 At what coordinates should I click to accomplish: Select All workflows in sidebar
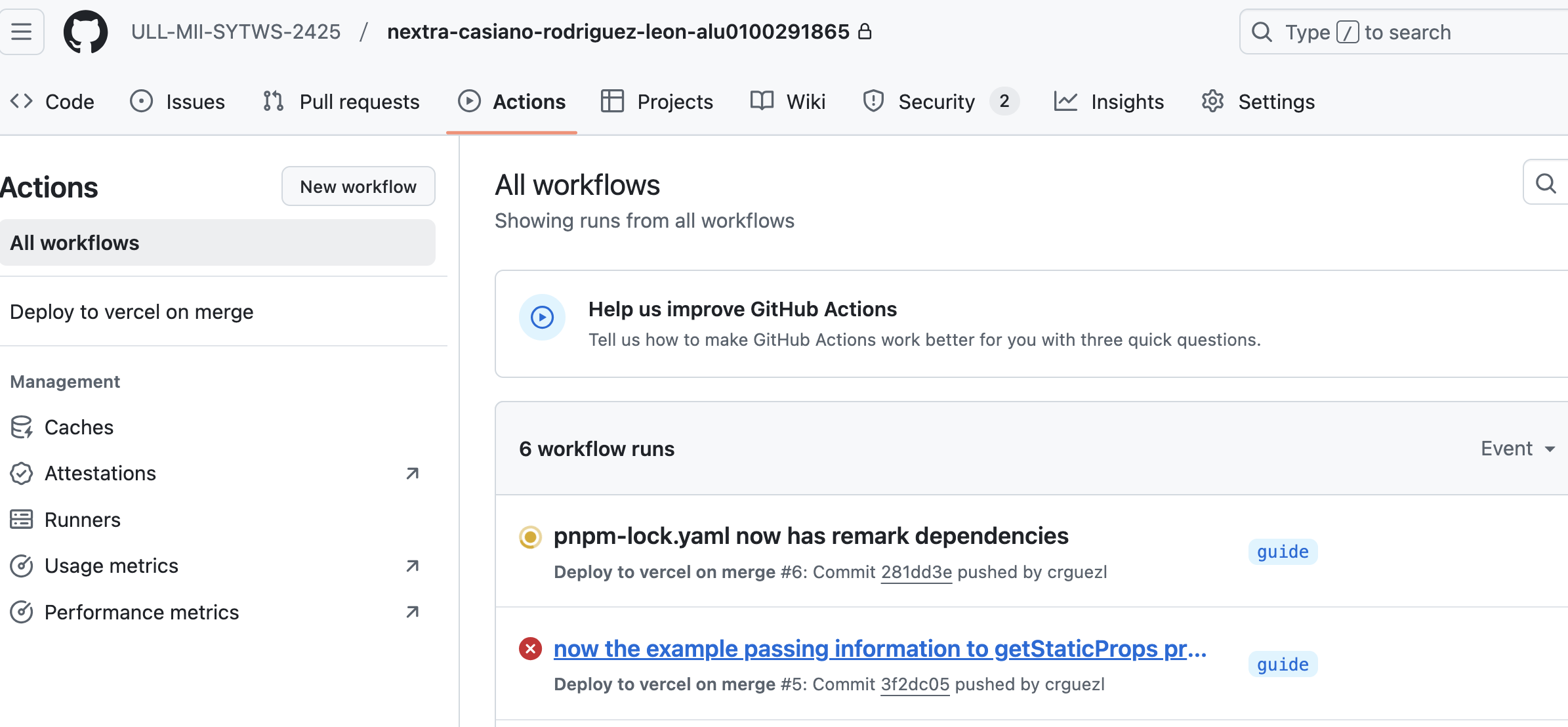point(217,243)
